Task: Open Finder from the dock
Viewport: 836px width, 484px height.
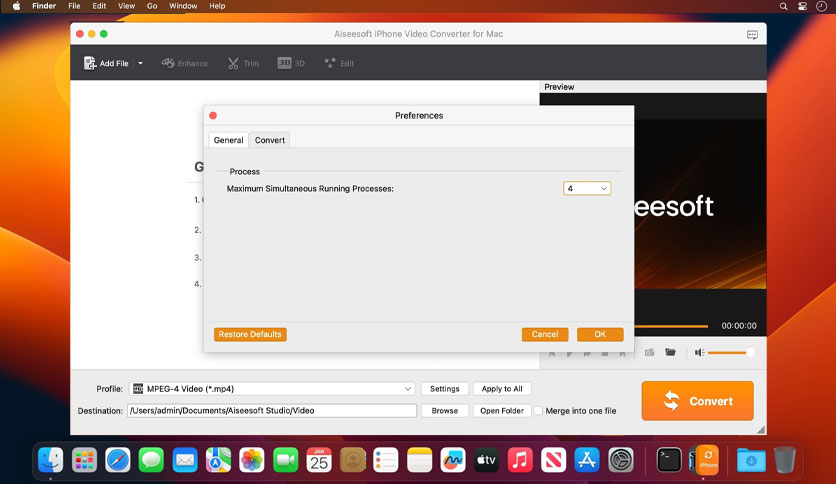Action: coord(51,459)
